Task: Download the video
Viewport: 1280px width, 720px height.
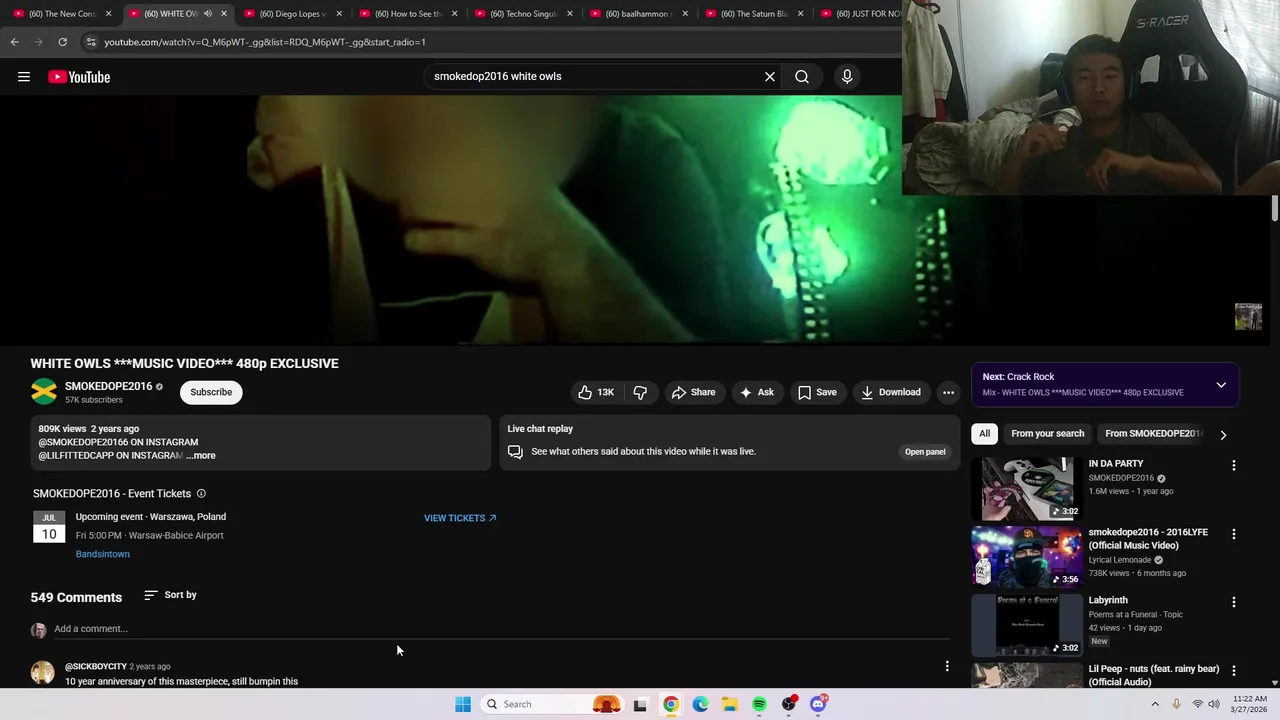Action: click(891, 392)
